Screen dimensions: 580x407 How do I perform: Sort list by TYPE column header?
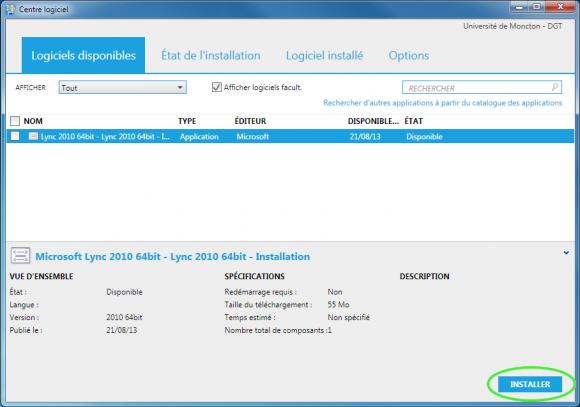[187, 121]
